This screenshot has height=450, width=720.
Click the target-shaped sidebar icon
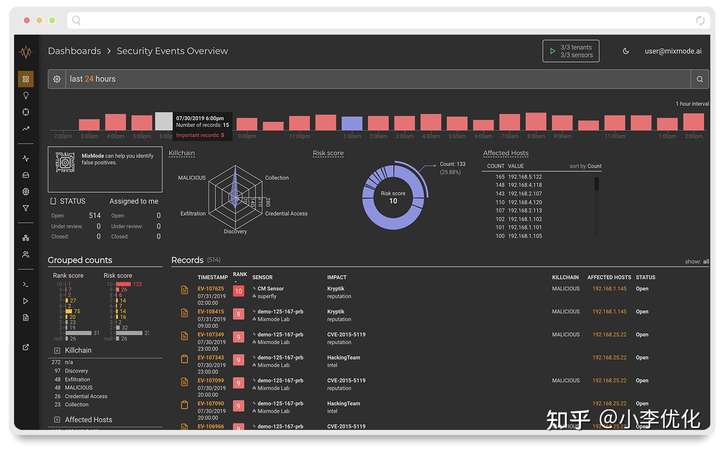click(26, 191)
